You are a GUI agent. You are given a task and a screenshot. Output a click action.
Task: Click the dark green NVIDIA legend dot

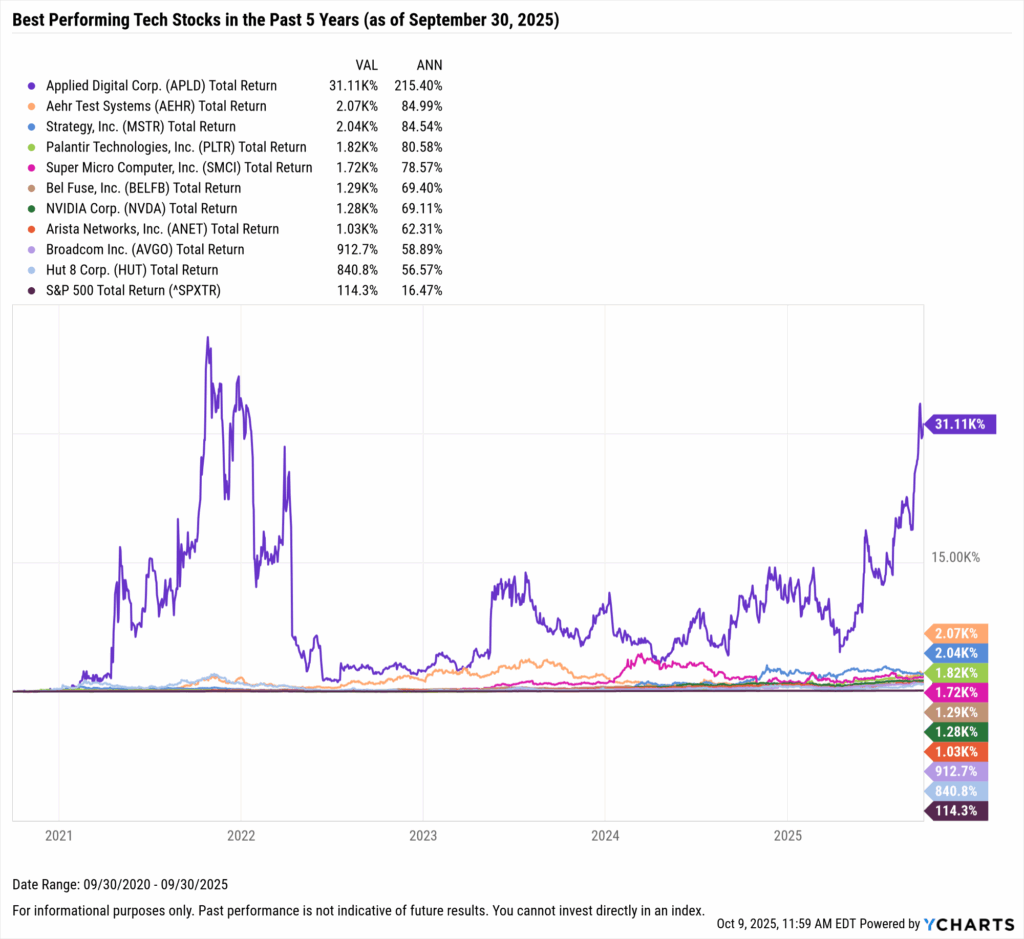point(35,209)
